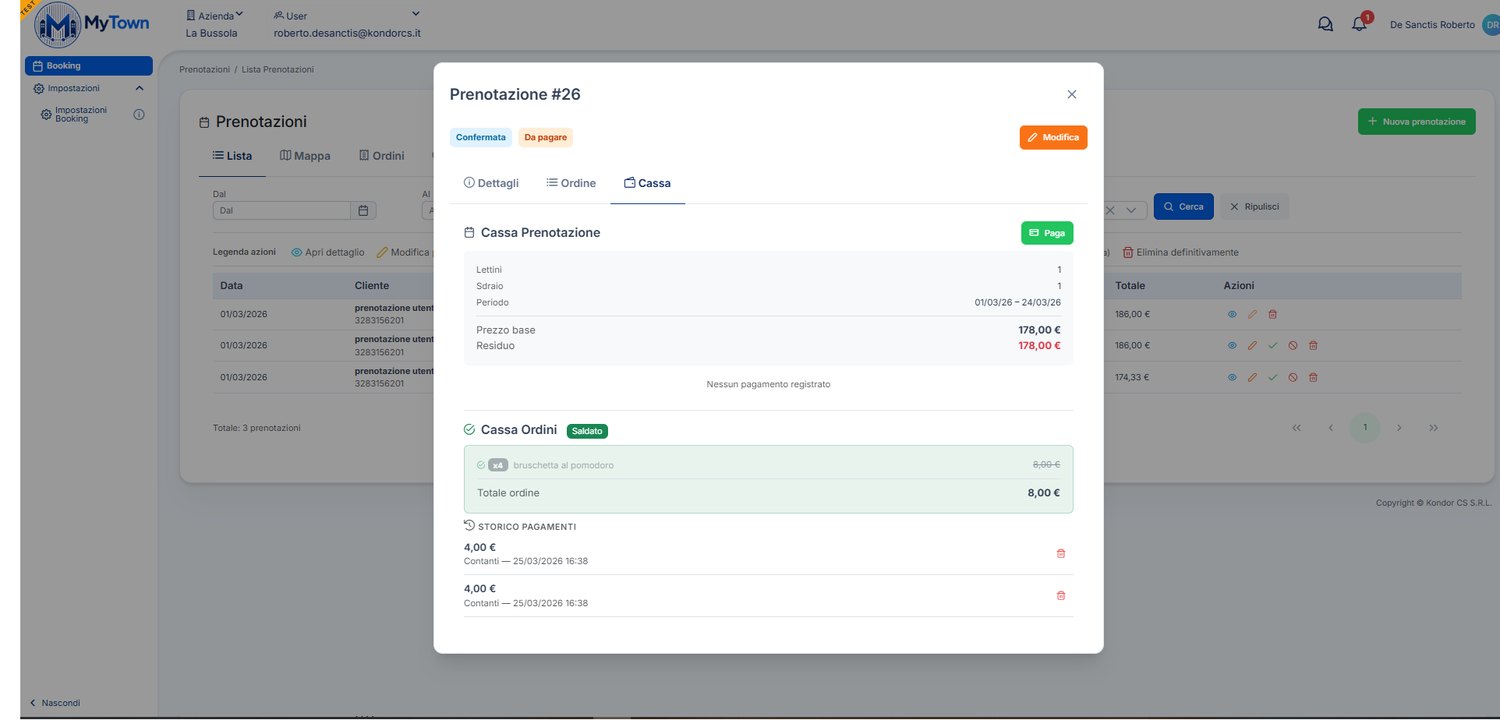Screen dimensions: 1500x720
Task: Click the info icon next to Impostazioni Booking
Action: (139, 114)
